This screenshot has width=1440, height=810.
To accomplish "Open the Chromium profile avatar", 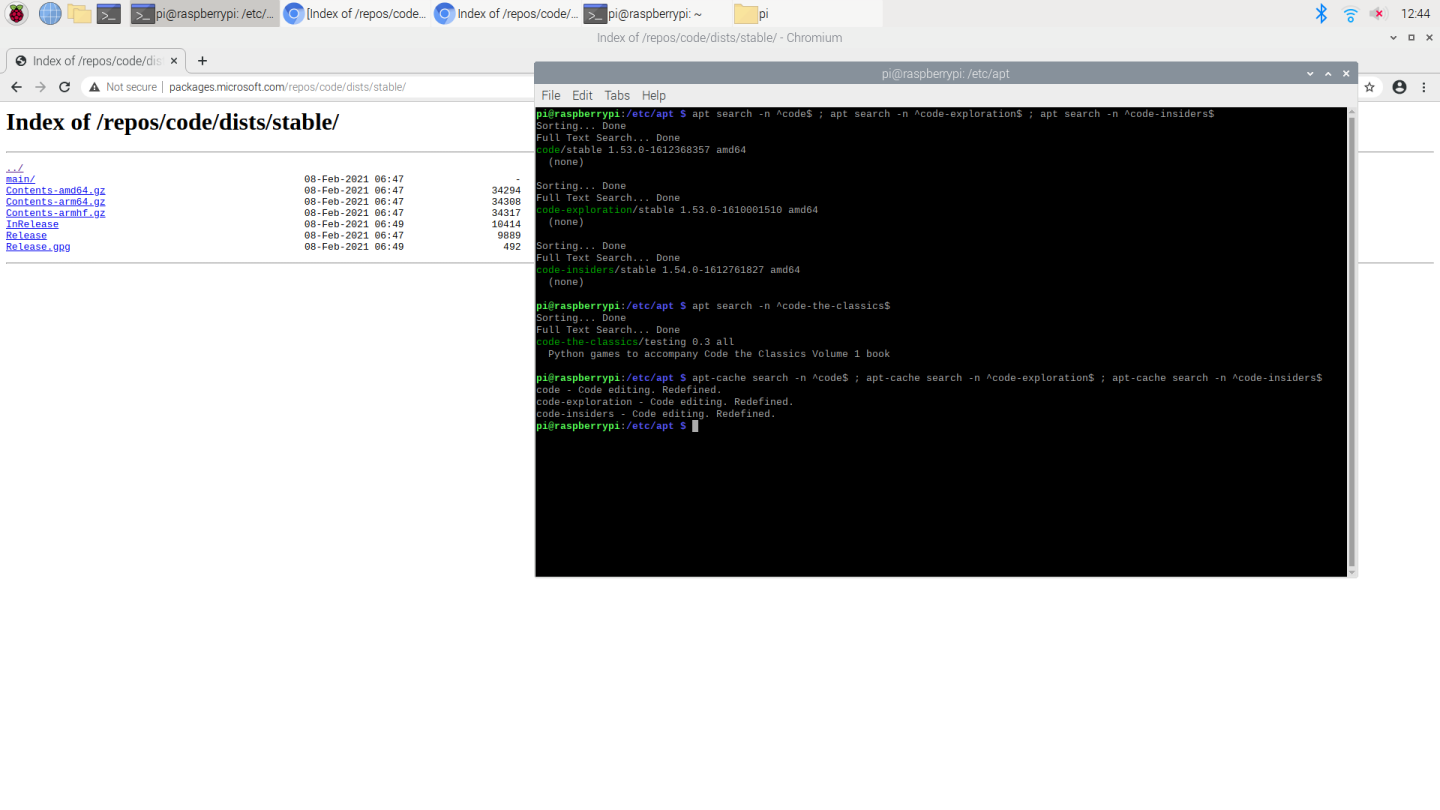I will click(1399, 87).
